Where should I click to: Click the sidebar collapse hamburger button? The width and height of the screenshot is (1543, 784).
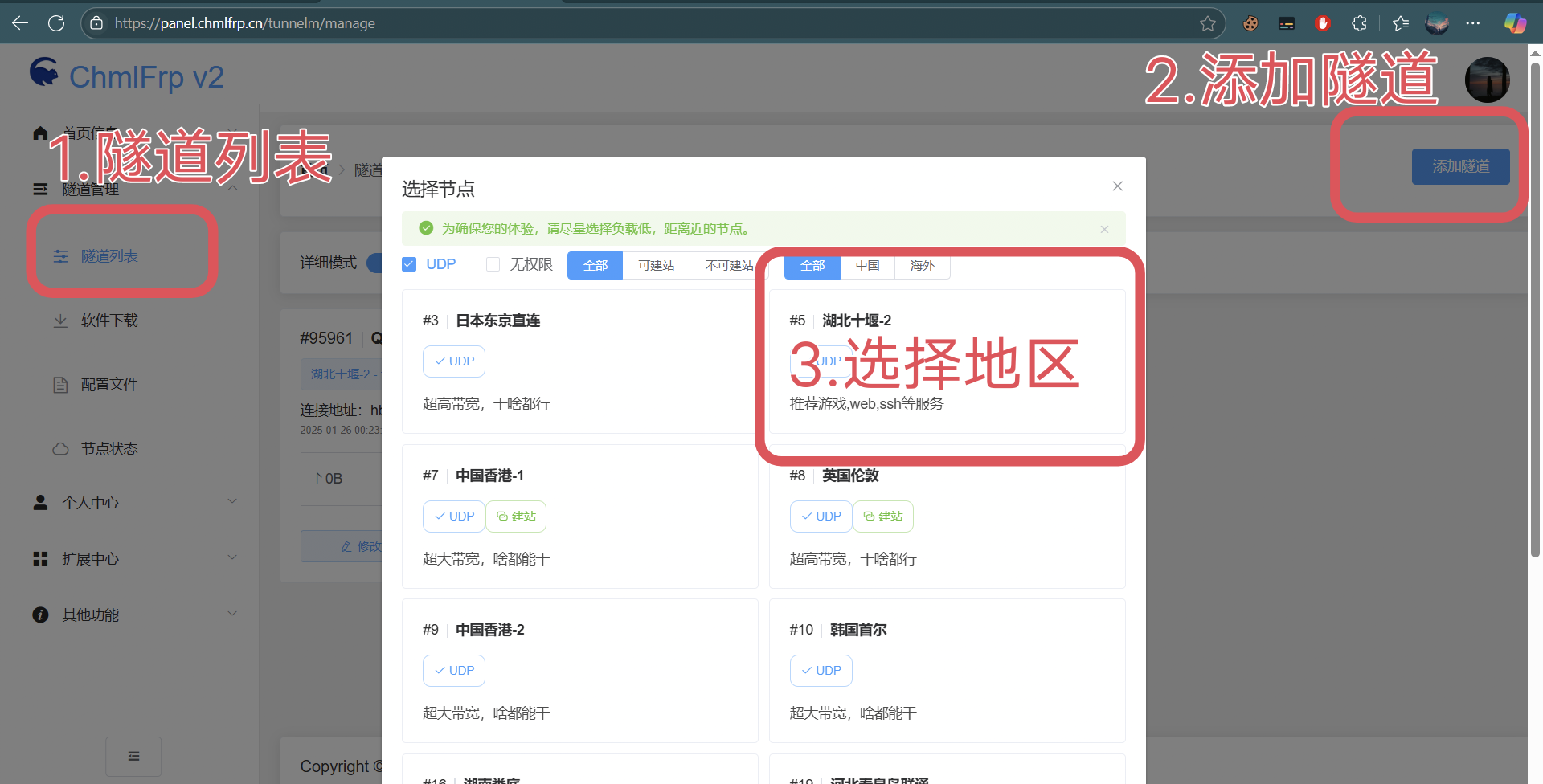[133, 756]
